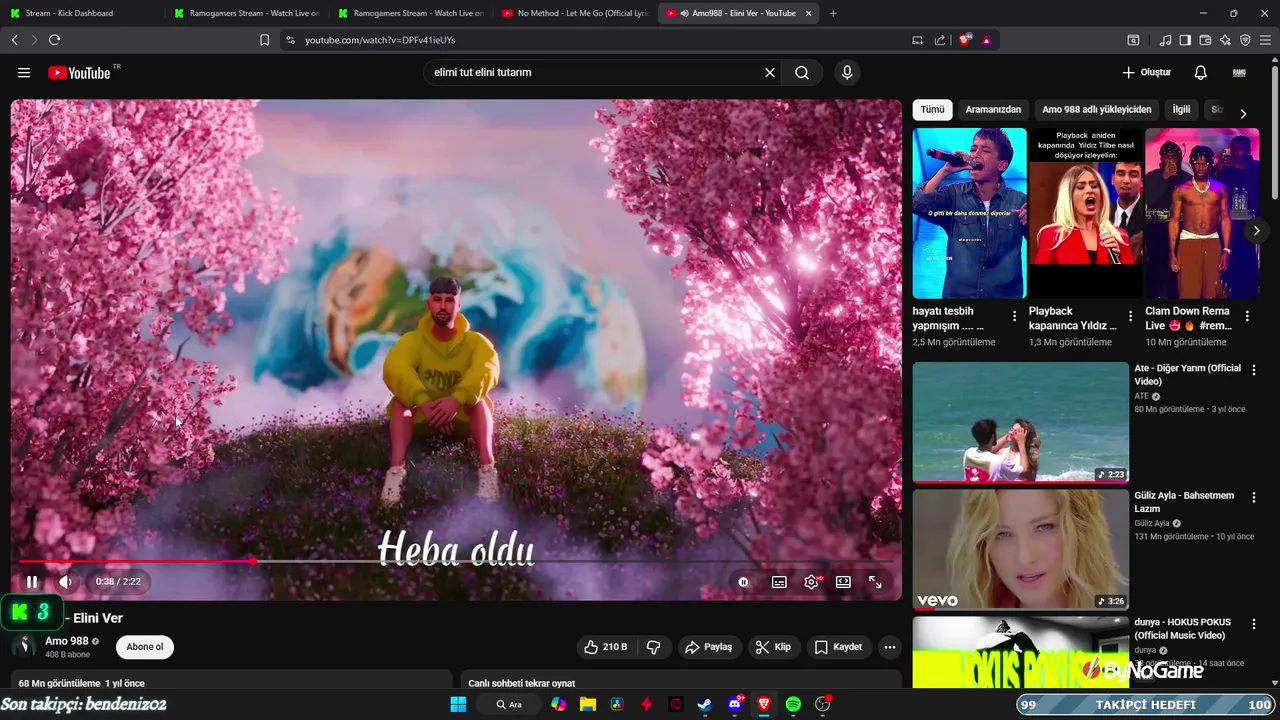
Task: Pause the video with the pause button
Action: [32, 582]
